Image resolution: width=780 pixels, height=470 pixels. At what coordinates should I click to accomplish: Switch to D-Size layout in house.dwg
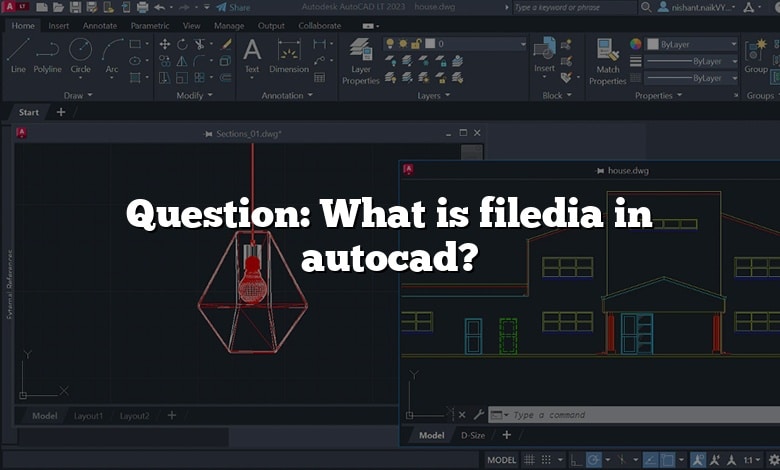point(473,435)
